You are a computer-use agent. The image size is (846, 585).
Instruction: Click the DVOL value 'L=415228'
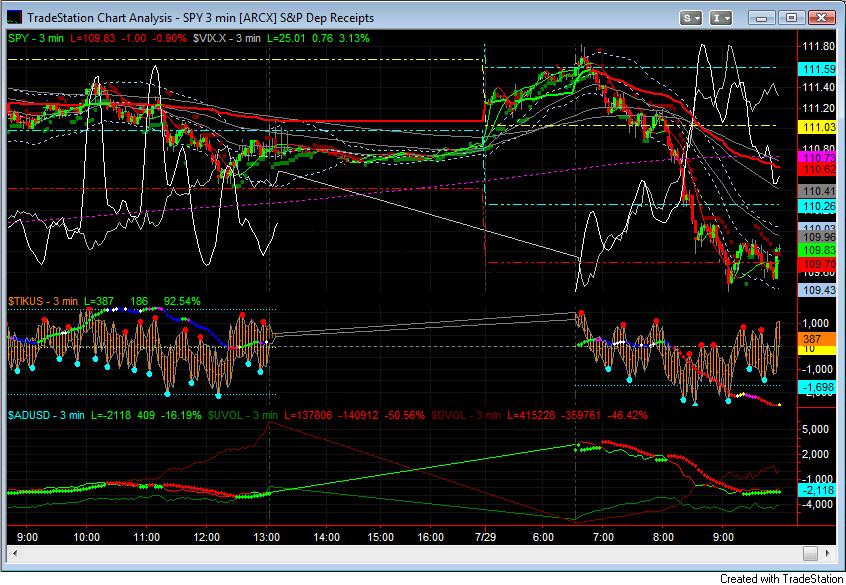(530, 415)
